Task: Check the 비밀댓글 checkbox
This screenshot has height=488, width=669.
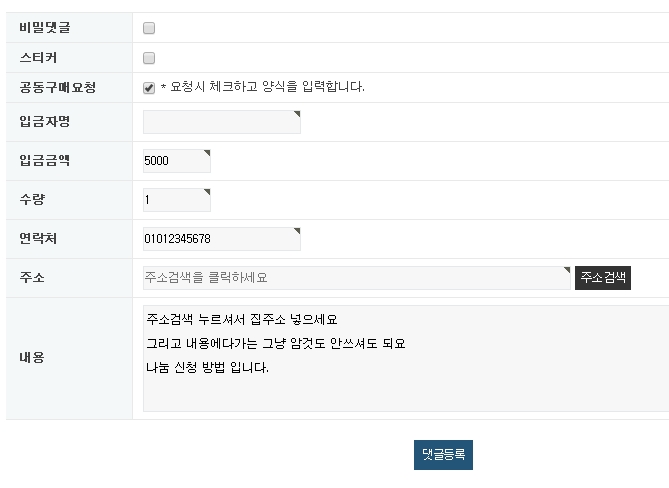Action: (149, 28)
